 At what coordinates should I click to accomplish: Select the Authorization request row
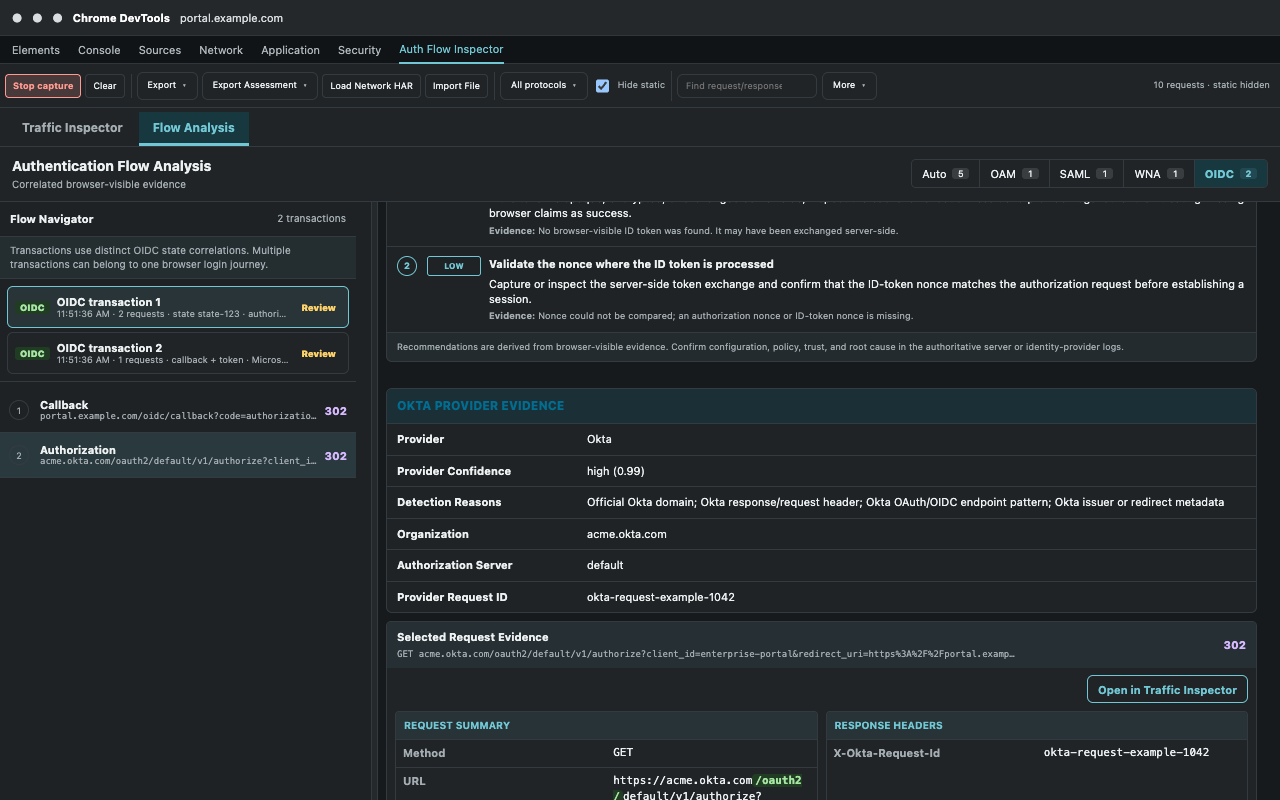pos(178,455)
